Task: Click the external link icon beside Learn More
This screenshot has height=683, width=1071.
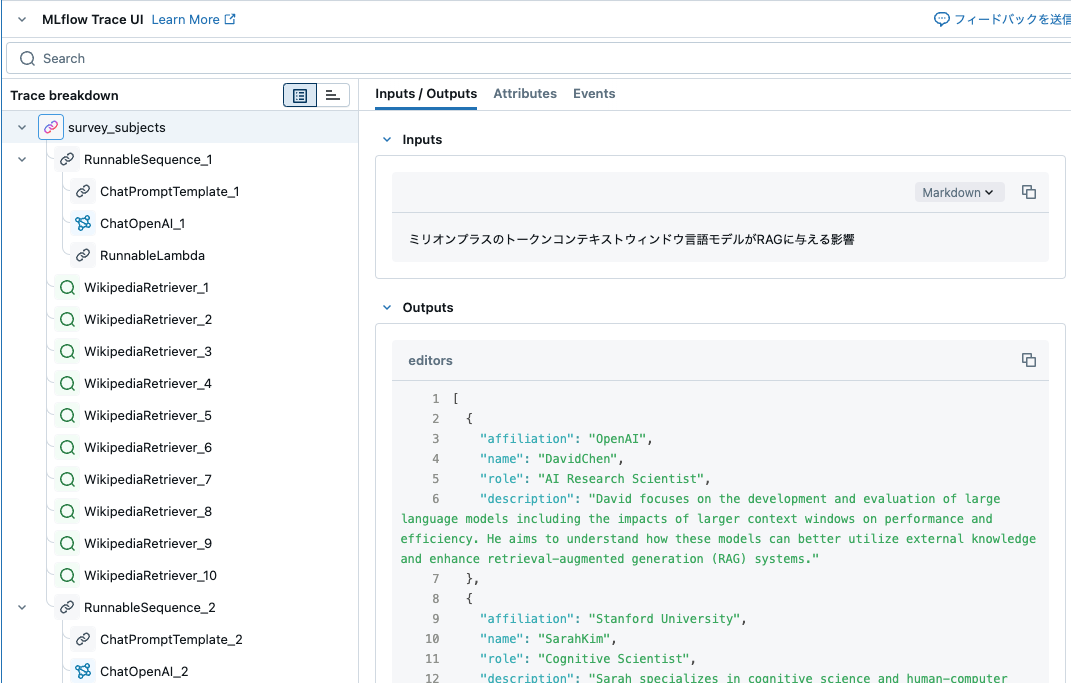Action: pyautogui.click(x=230, y=19)
